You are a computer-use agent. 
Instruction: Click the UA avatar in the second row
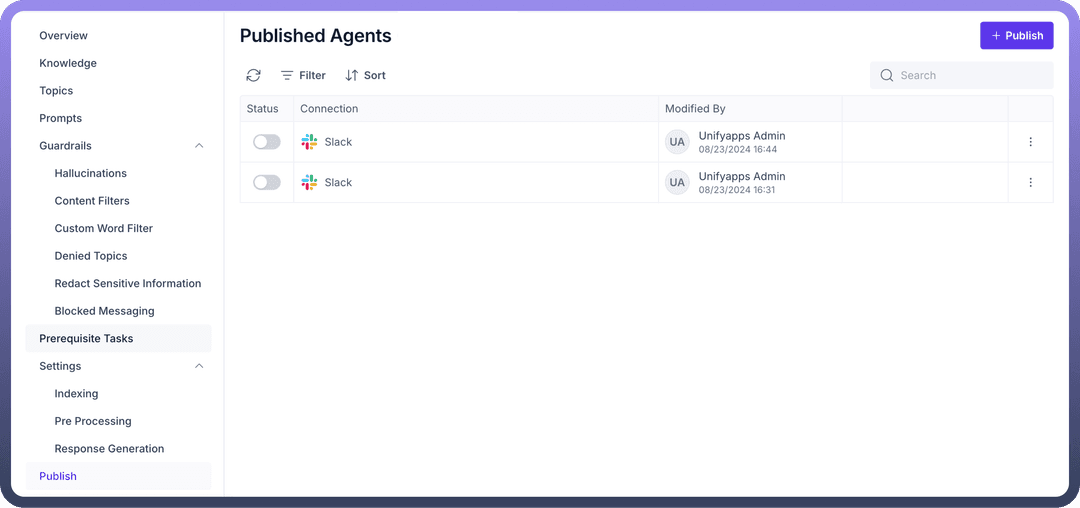pos(677,183)
